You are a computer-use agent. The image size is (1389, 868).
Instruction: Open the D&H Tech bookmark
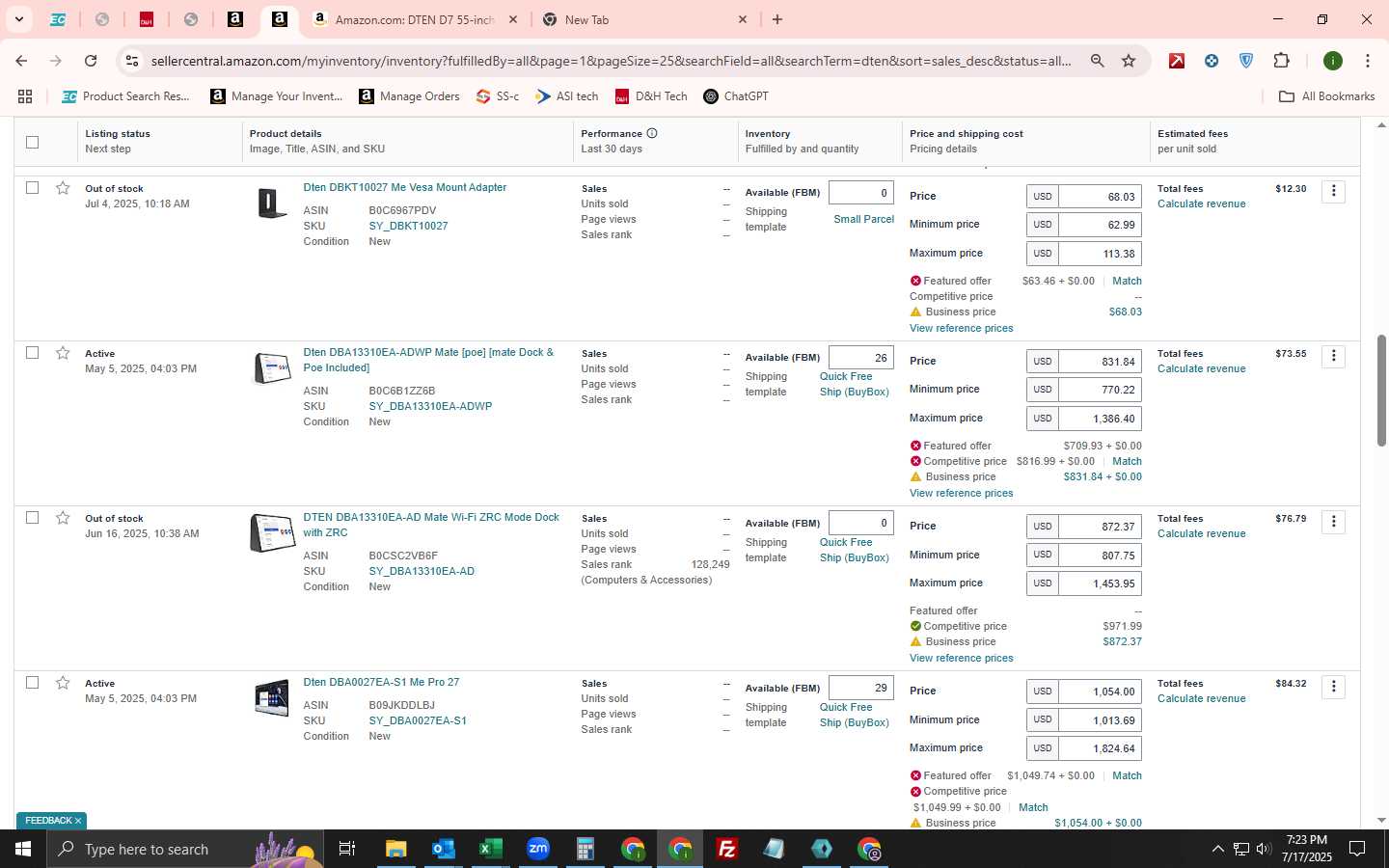651,96
